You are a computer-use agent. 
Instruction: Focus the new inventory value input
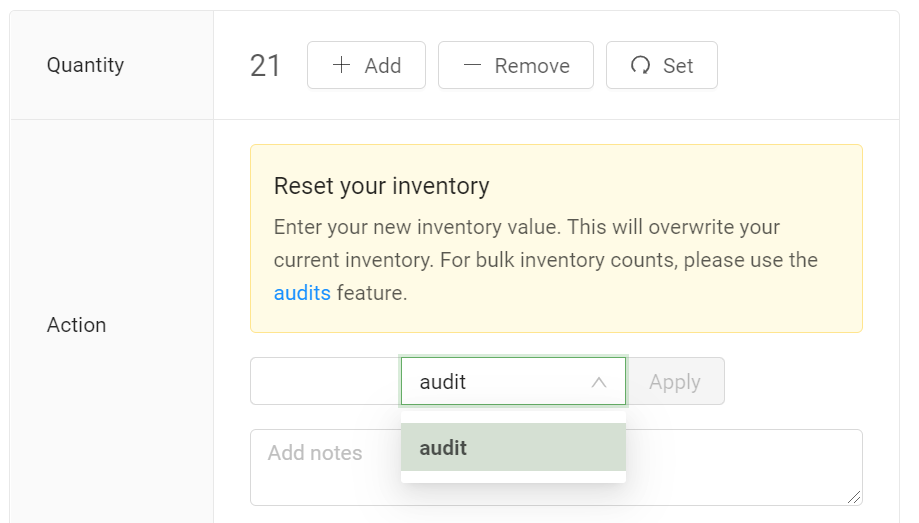(325, 381)
